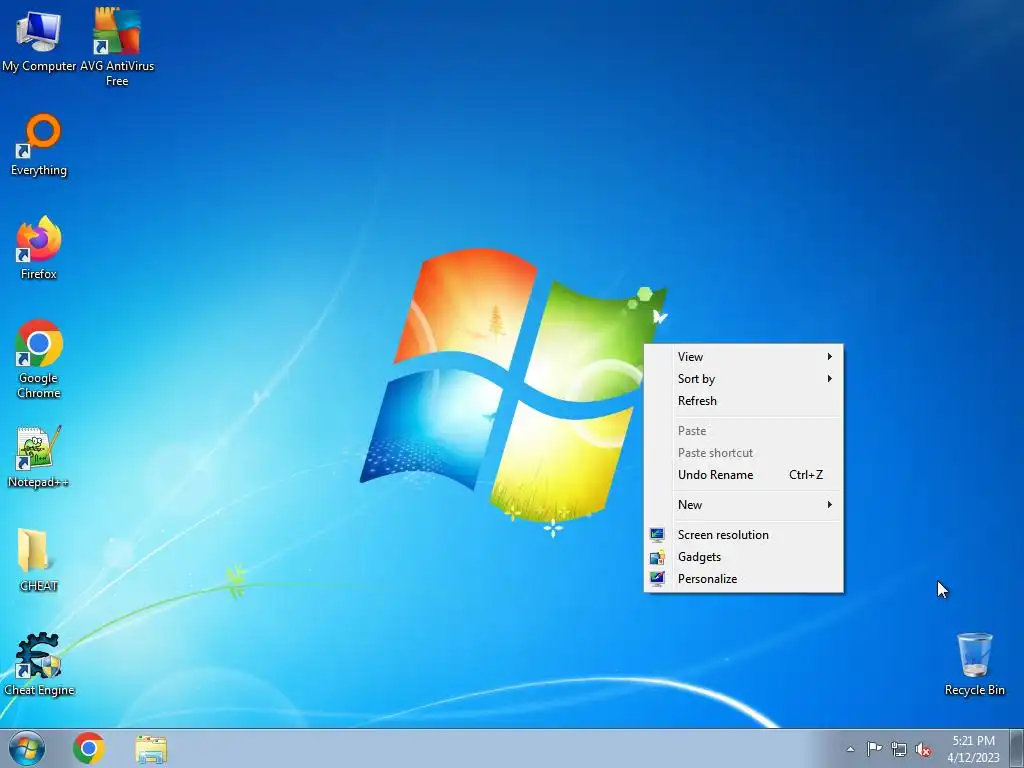Select the Google Chrome desktop shortcut
1024x768 pixels.
coord(39,359)
